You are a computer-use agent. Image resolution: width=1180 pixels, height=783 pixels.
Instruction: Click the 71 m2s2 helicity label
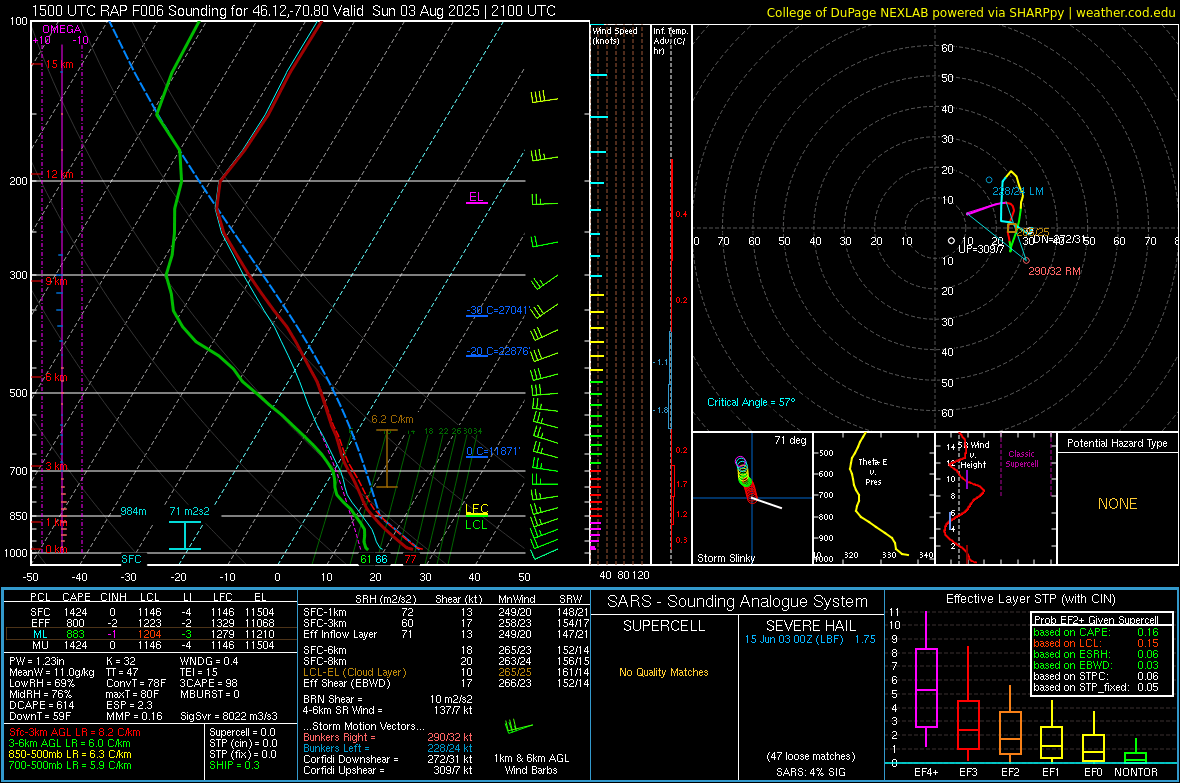[x=190, y=511]
